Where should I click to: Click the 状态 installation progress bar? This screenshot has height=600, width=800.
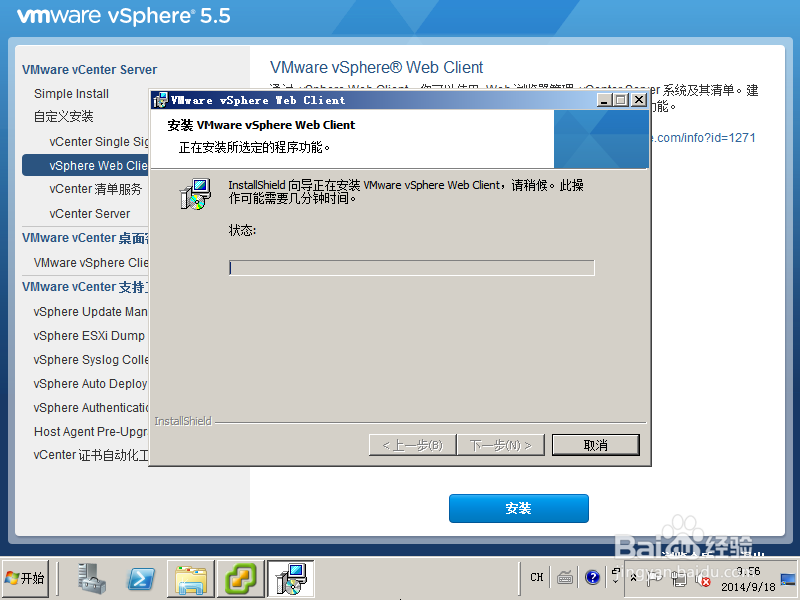pyautogui.click(x=412, y=267)
